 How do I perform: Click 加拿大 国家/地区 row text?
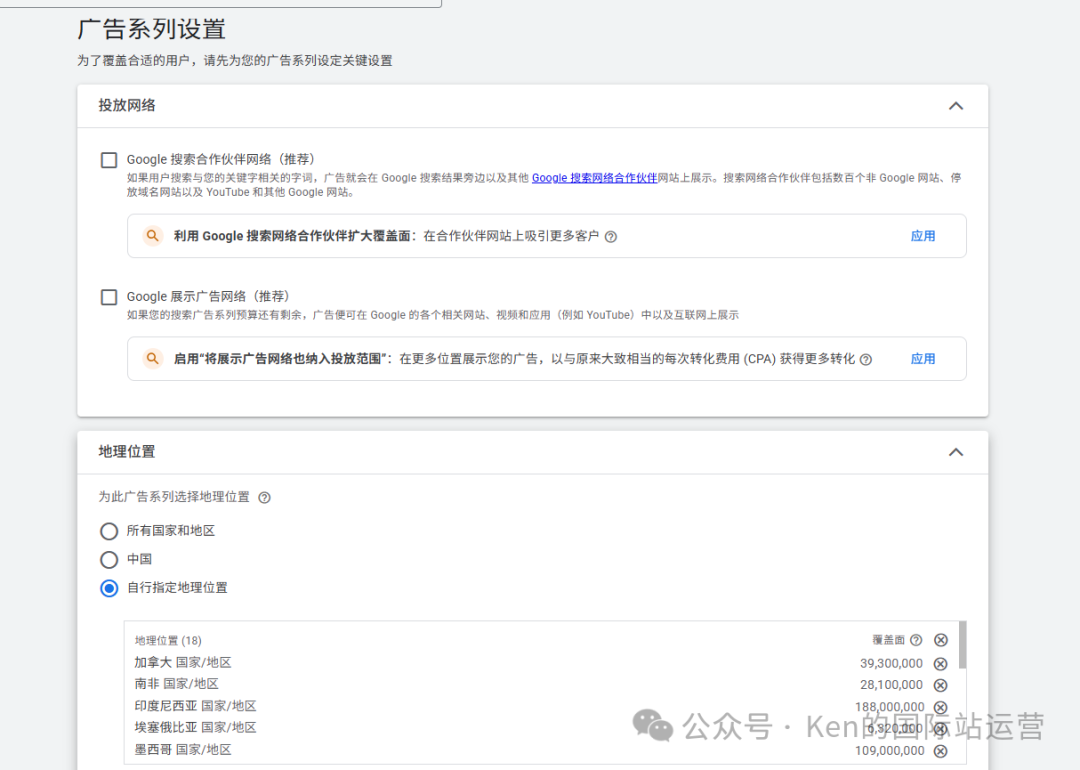point(183,663)
